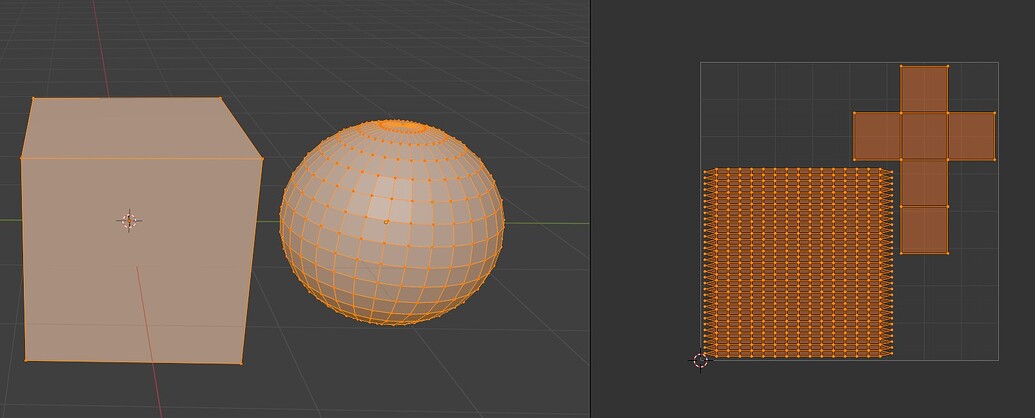The image size is (1035, 418).
Task: Click the 3D cursor on the cube
Action: tap(129, 221)
